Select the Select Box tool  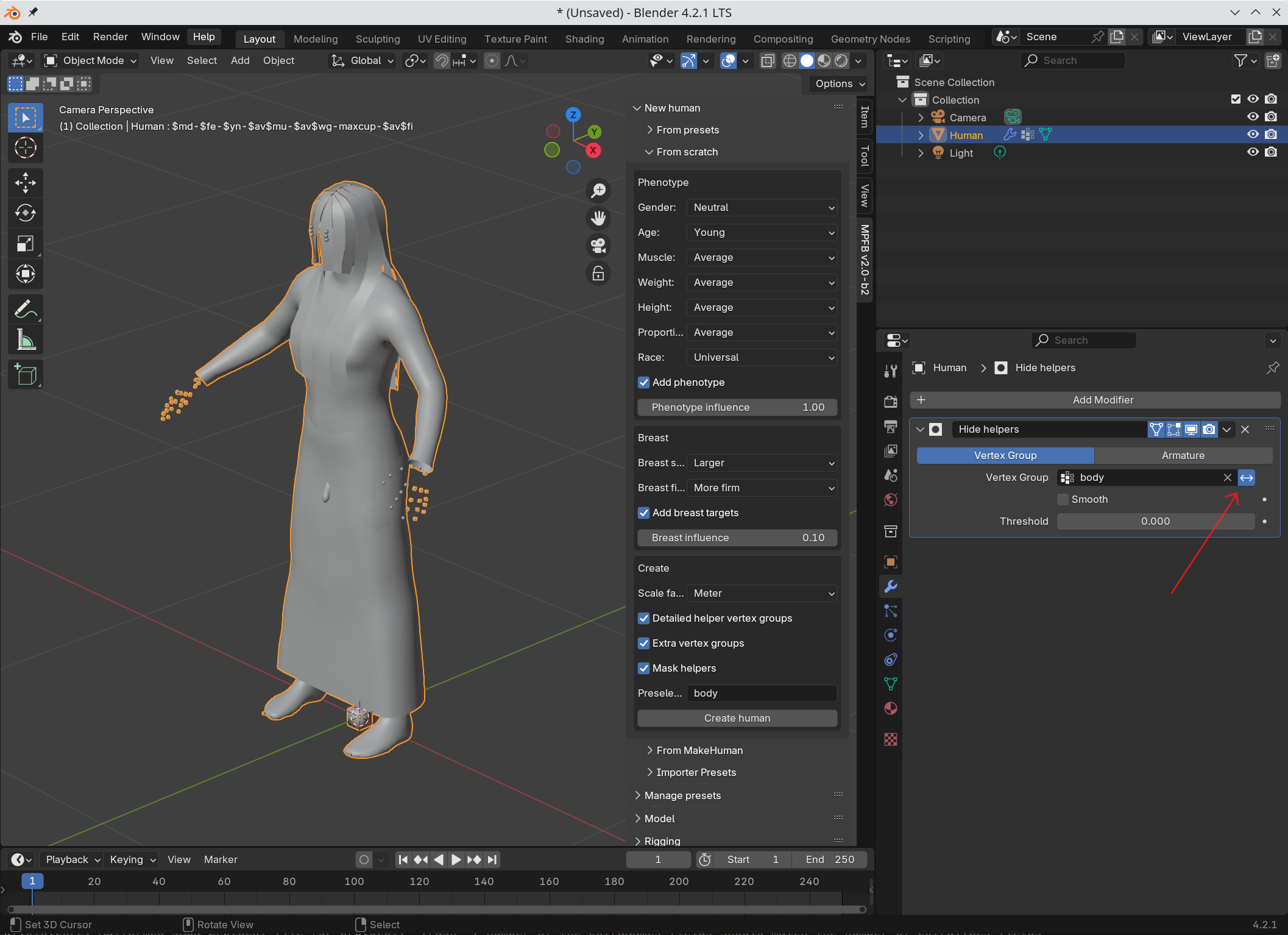[x=25, y=118]
